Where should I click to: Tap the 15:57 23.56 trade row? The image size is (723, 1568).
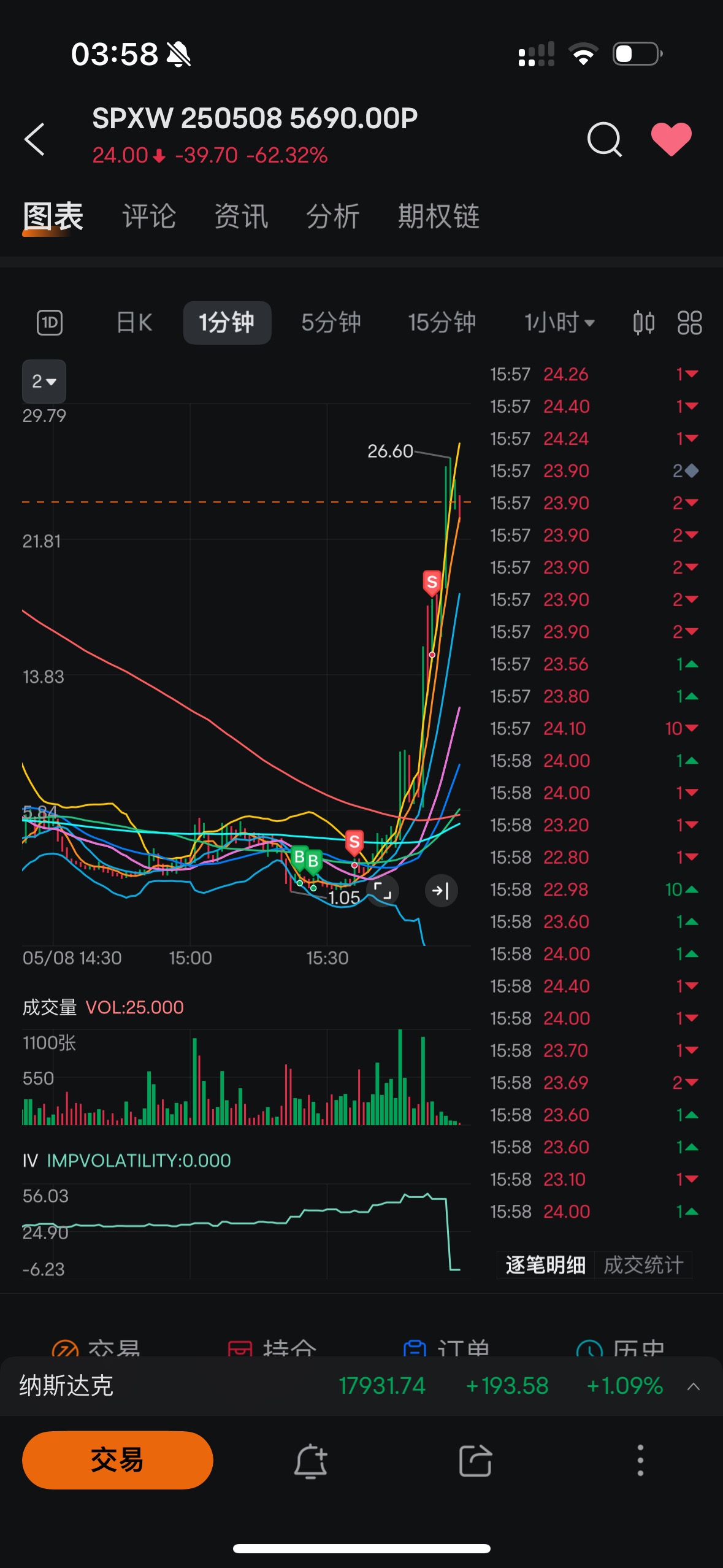pos(594,664)
